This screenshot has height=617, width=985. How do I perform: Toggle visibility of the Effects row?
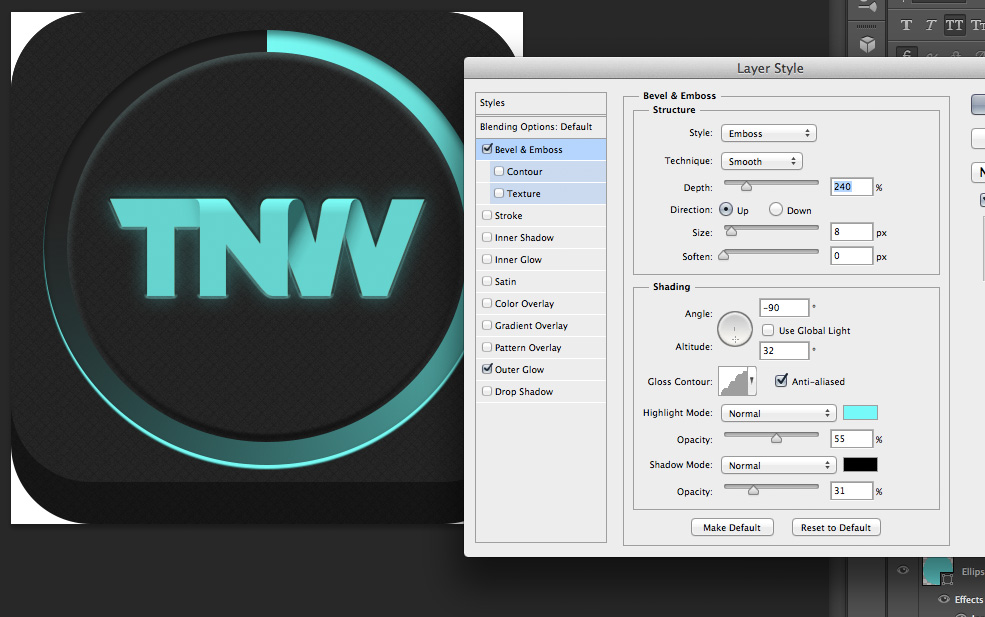click(943, 599)
